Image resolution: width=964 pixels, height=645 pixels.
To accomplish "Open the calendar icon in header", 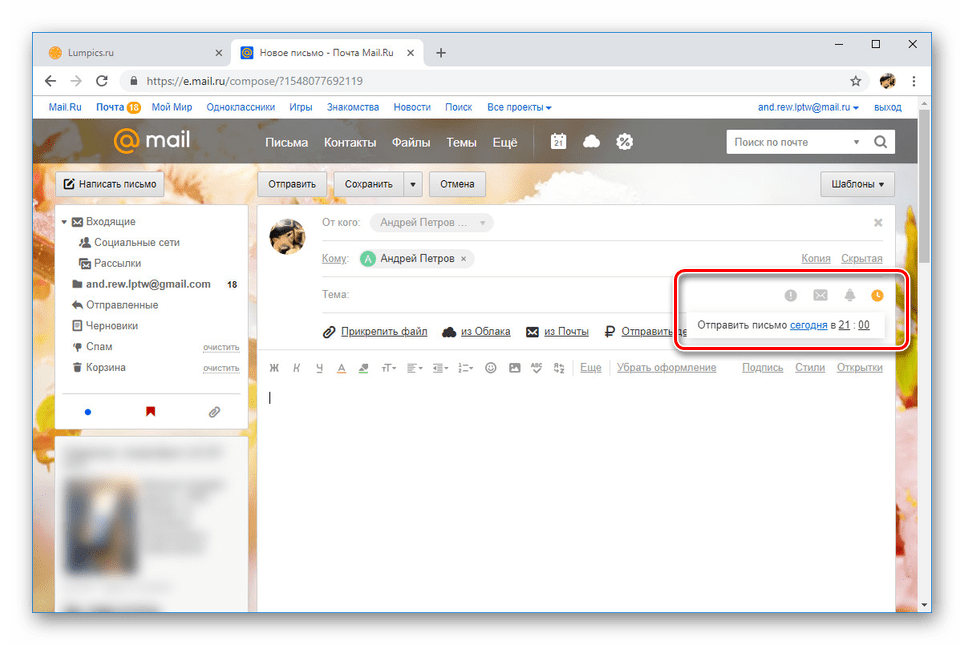I will pyautogui.click(x=559, y=142).
